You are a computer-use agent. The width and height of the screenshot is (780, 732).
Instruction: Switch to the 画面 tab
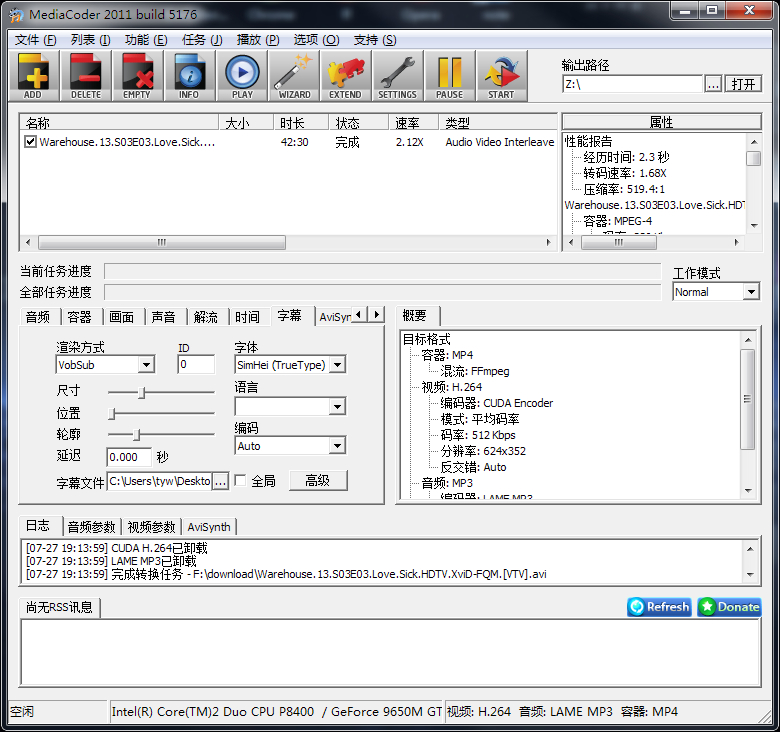pyautogui.click(x=121, y=317)
